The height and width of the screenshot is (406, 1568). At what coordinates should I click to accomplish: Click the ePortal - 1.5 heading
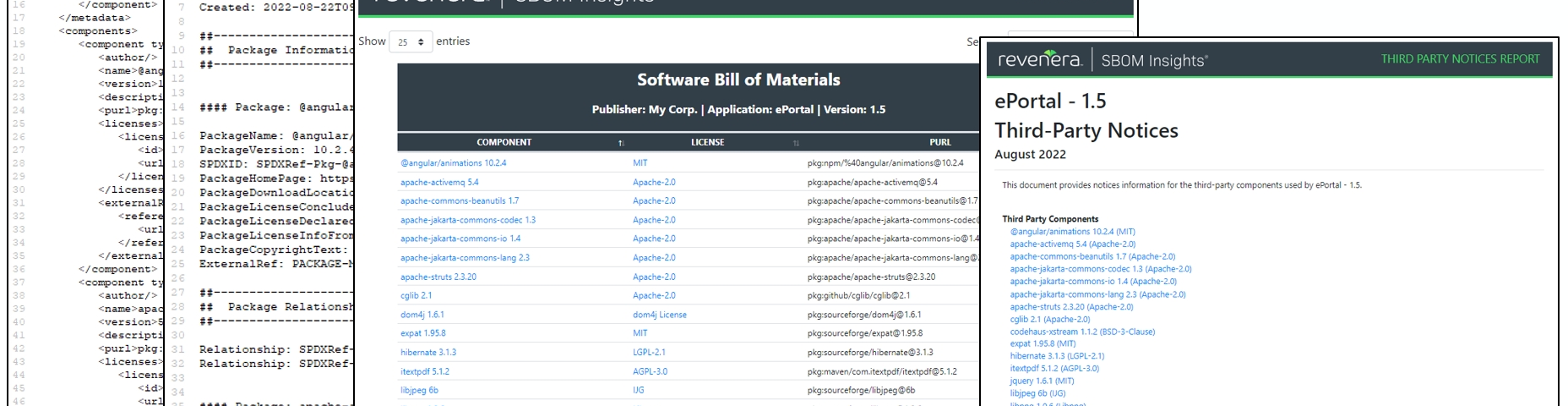pyautogui.click(x=1050, y=101)
